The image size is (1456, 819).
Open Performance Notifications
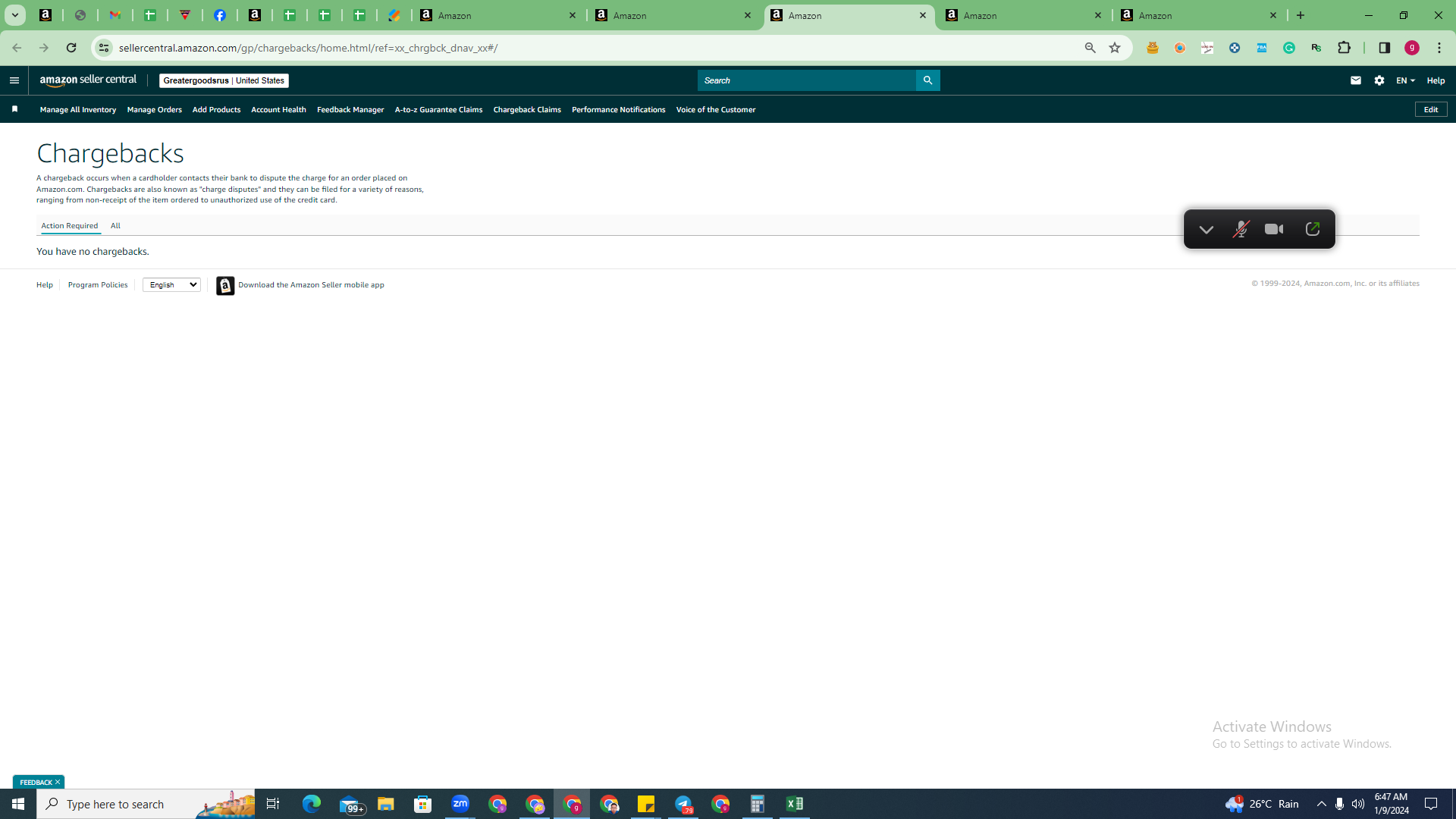pos(618,110)
